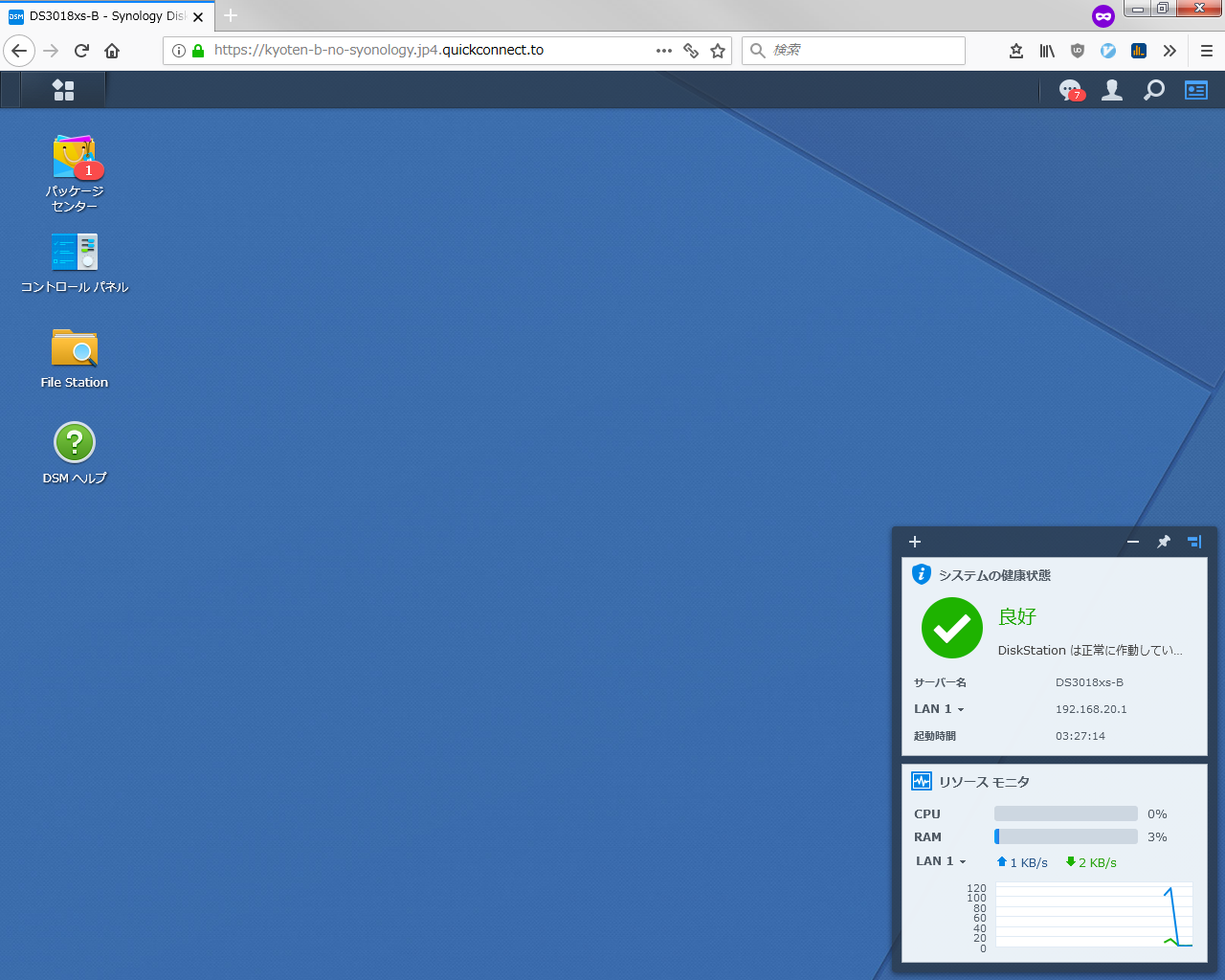Open Package Center desktop icon
The height and width of the screenshot is (980, 1225).
coord(75,172)
